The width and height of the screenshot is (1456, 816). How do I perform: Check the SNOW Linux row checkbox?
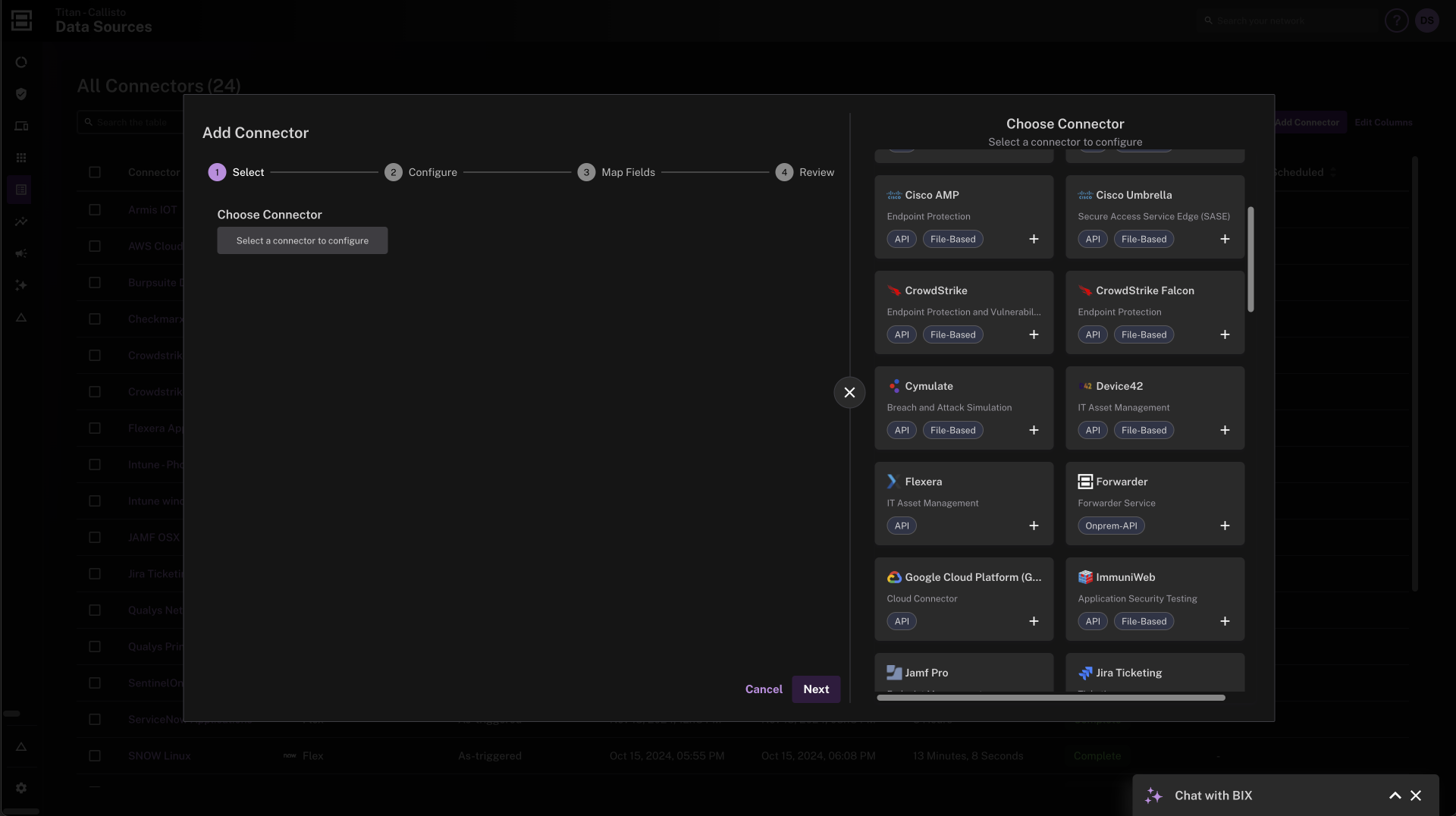click(95, 756)
